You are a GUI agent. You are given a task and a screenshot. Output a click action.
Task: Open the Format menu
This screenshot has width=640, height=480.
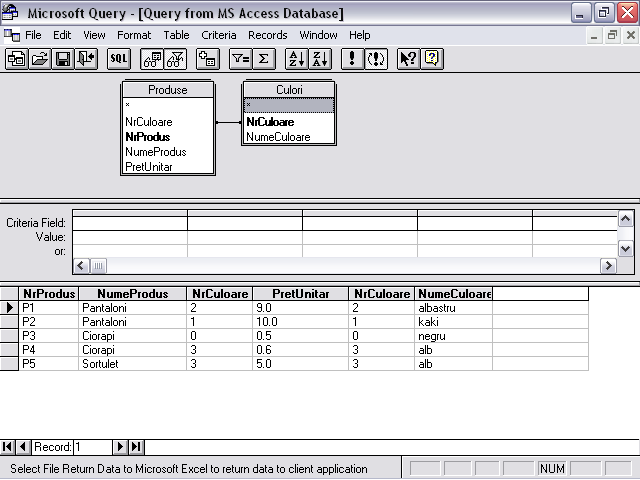click(x=134, y=35)
